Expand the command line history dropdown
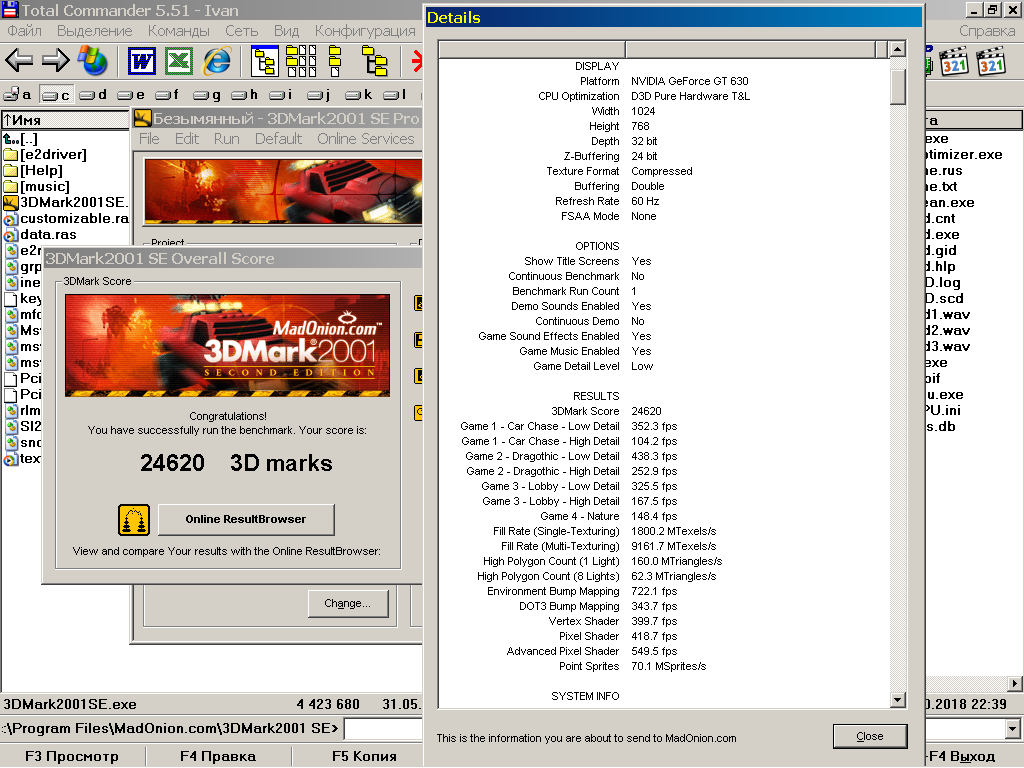Viewport: 1024px width, 768px height. tap(1014, 729)
